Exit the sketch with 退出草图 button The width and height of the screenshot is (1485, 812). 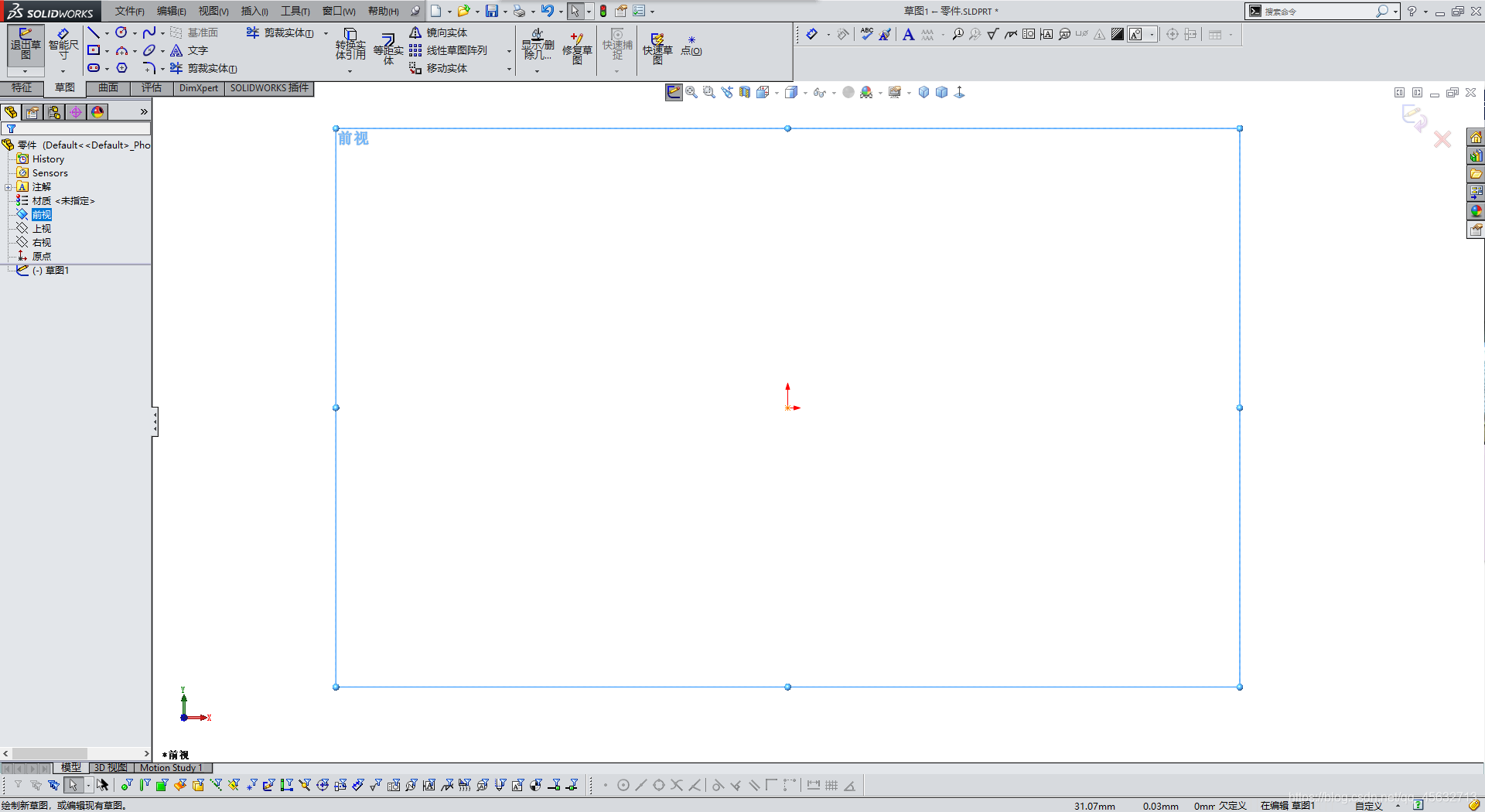click(x=26, y=44)
